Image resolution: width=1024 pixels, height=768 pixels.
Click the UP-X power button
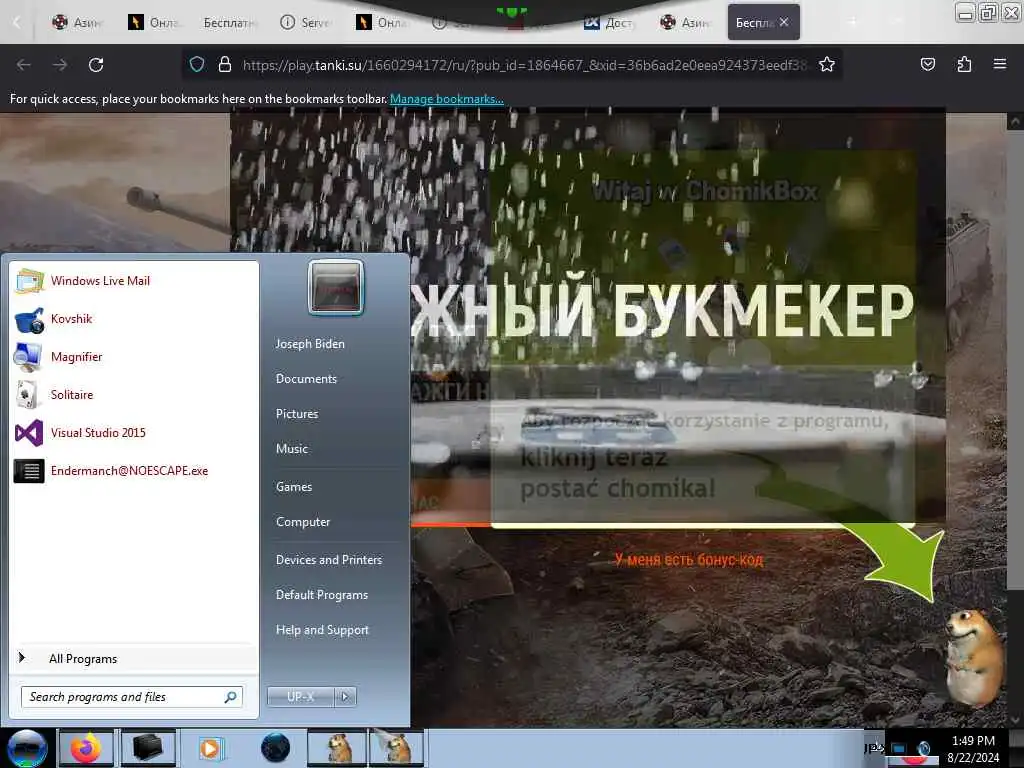tap(301, 697)
